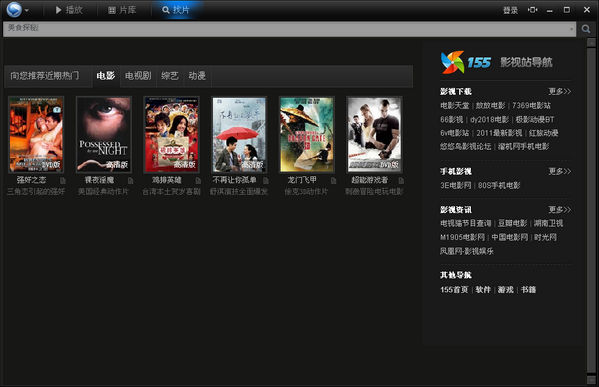Open the 155首页 link
The image size is (599, 387).
[x=454, y=290]
